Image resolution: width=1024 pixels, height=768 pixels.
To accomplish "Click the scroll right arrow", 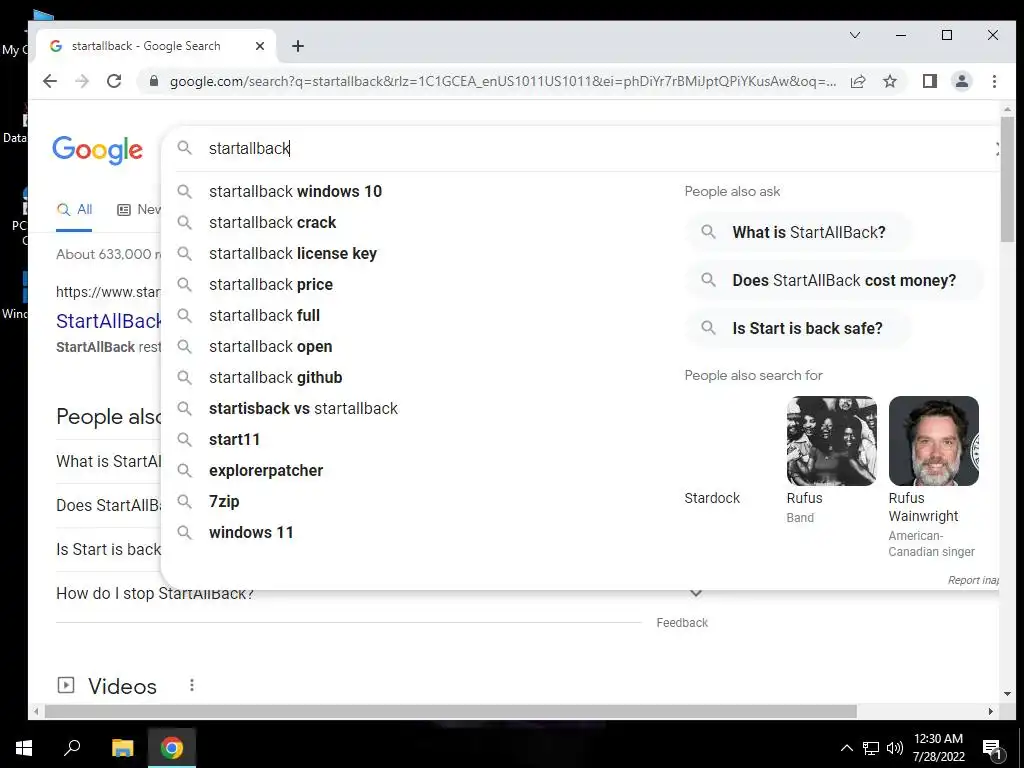I will point(991,711).
